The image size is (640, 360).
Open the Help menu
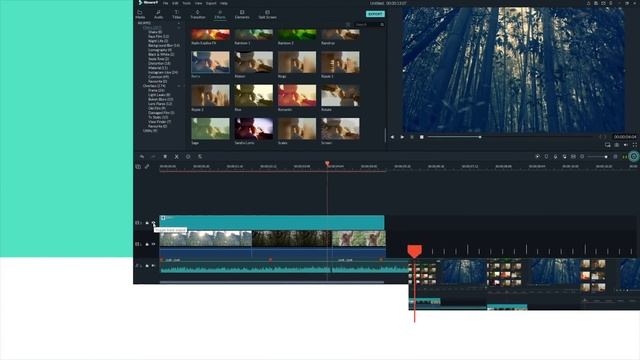(x=224, y=3)
